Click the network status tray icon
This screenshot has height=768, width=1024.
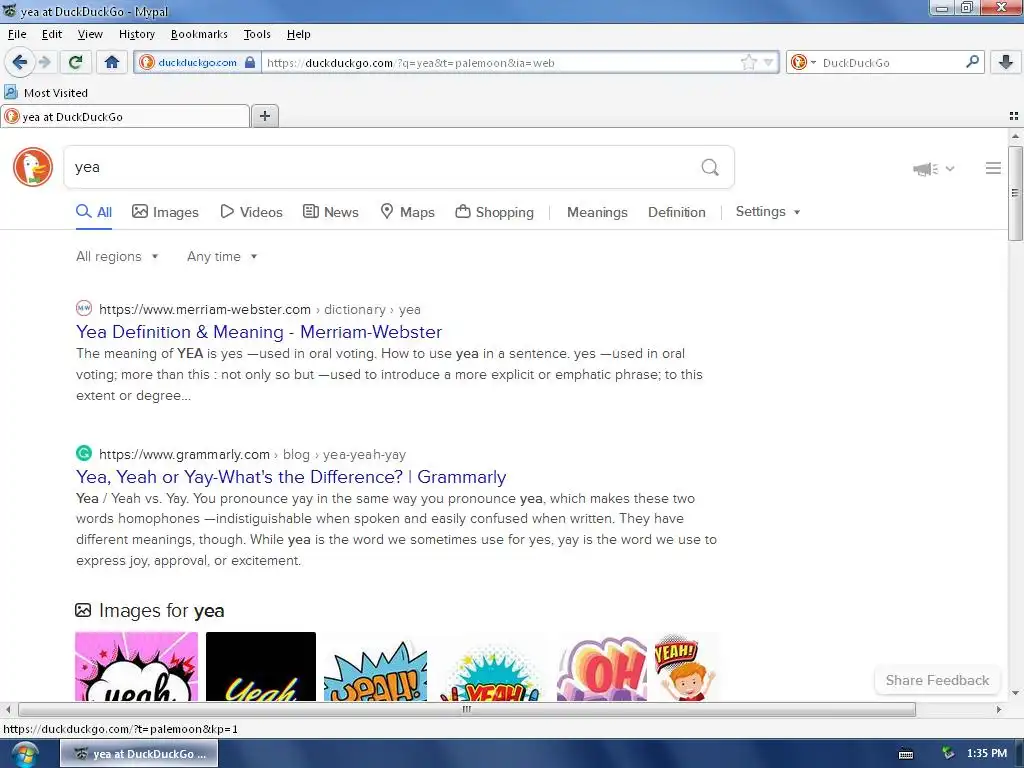[x=948, y=754]
